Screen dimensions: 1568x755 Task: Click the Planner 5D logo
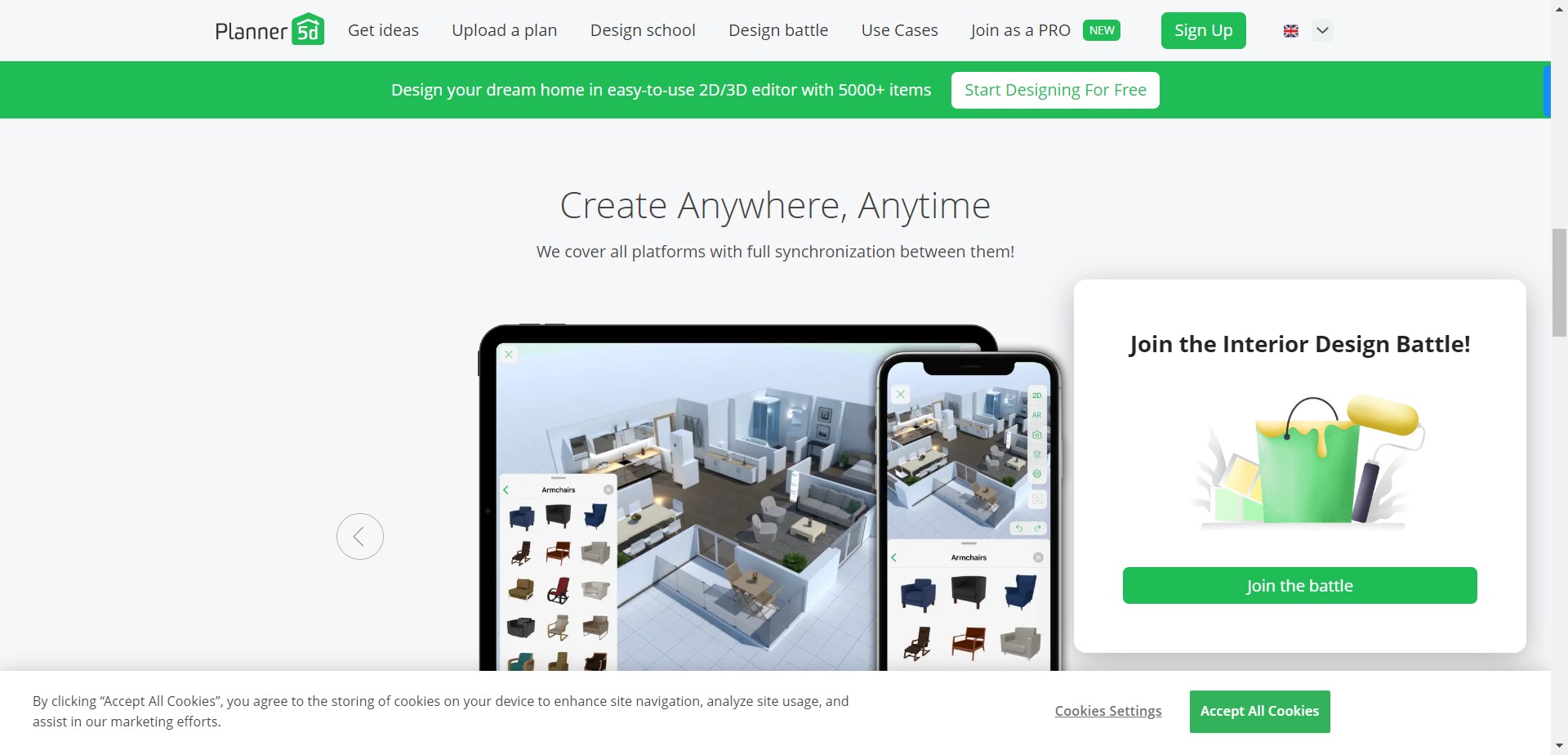269,30
